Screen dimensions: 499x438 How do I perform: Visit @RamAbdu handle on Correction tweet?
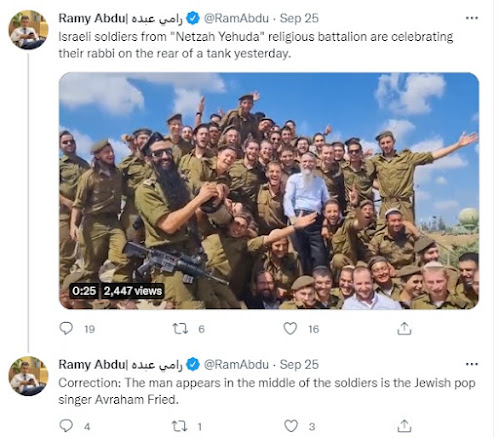click(x=236, y=364)
